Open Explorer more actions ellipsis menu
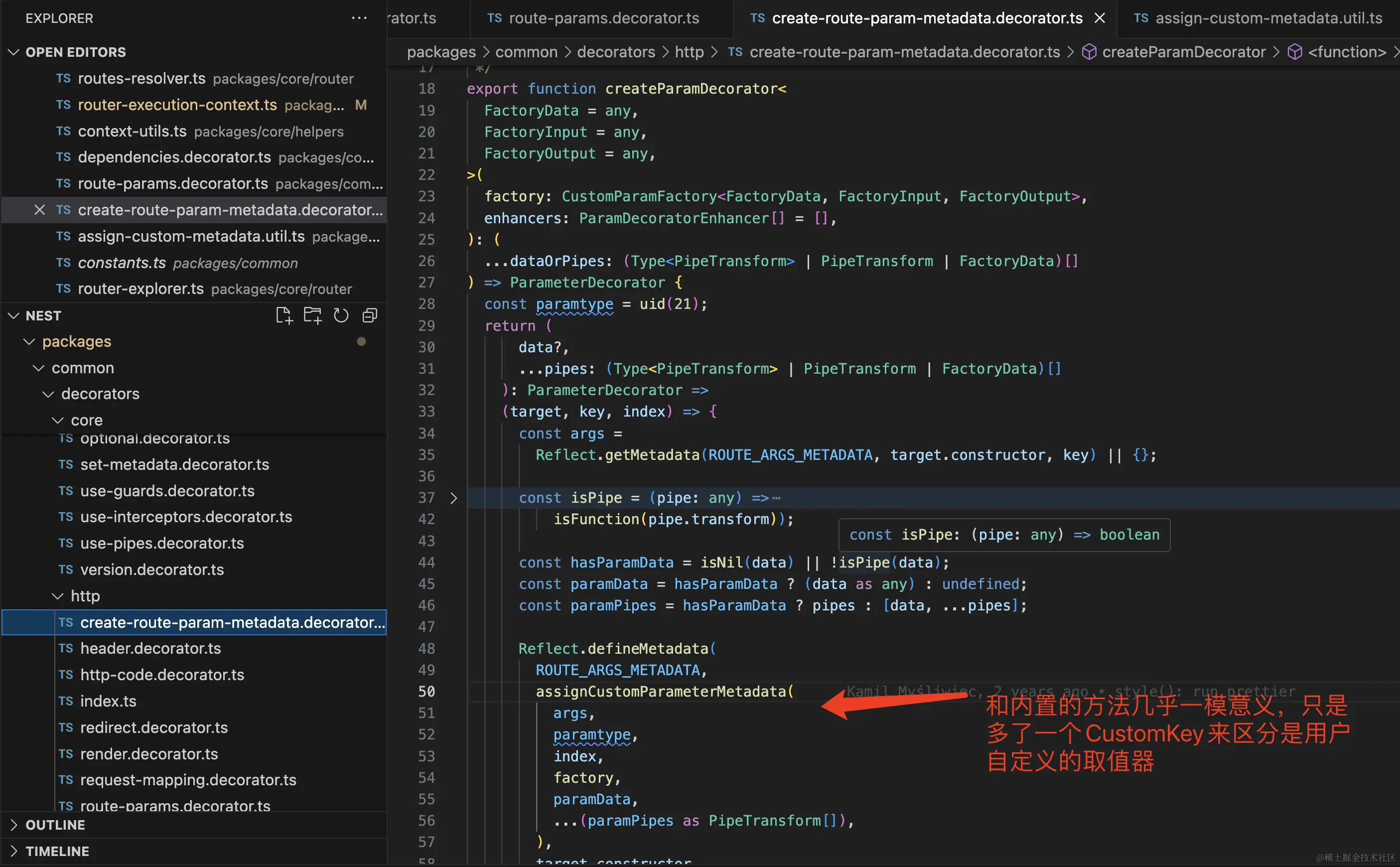Screen dimensions: 1400x867 [359, 18]
